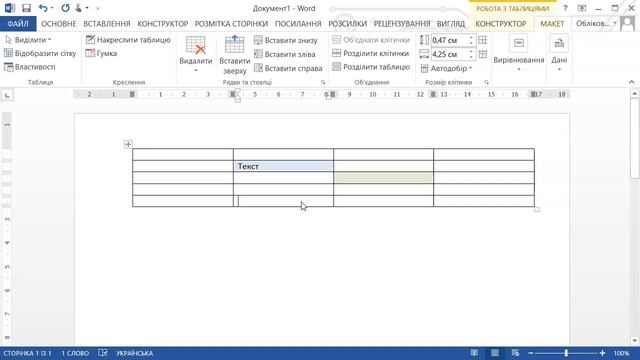Image resolution: width=640 pixels, height=360 pixels.
Task: Select Накреслити таблицю draw table tool
Action: click(128, 40)
